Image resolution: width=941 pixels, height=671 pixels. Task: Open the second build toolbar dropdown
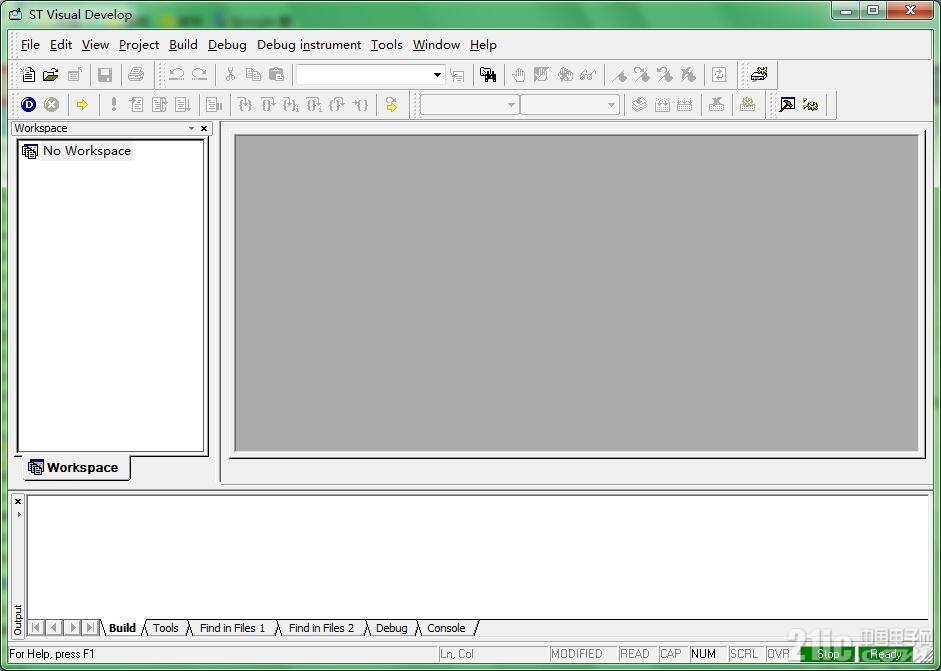(x=611, y=105)
